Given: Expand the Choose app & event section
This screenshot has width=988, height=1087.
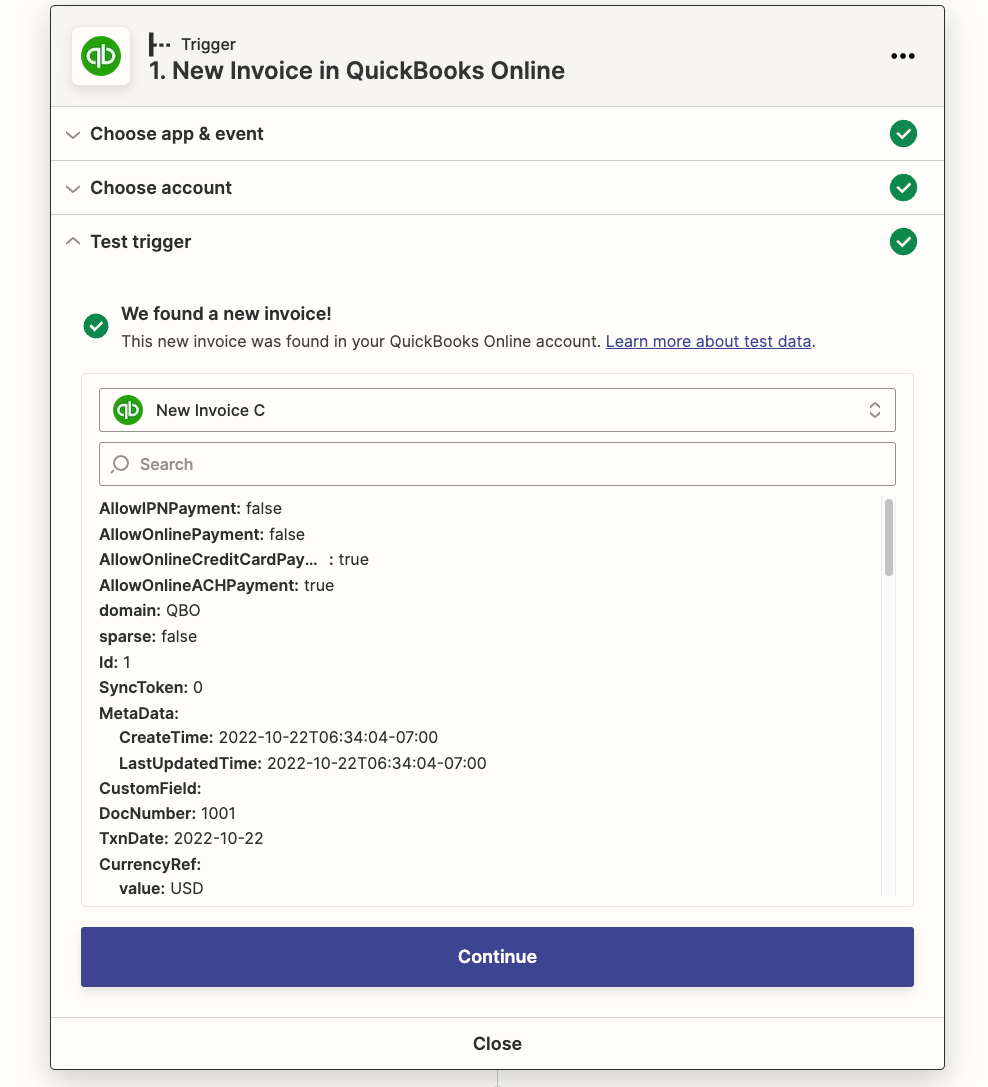Looking at the screenshot, I should [497, 134].
